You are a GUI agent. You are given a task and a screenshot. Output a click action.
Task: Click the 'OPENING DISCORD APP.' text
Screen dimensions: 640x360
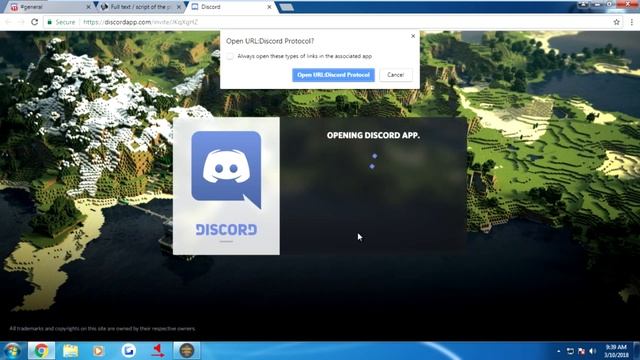pos(373,135)
